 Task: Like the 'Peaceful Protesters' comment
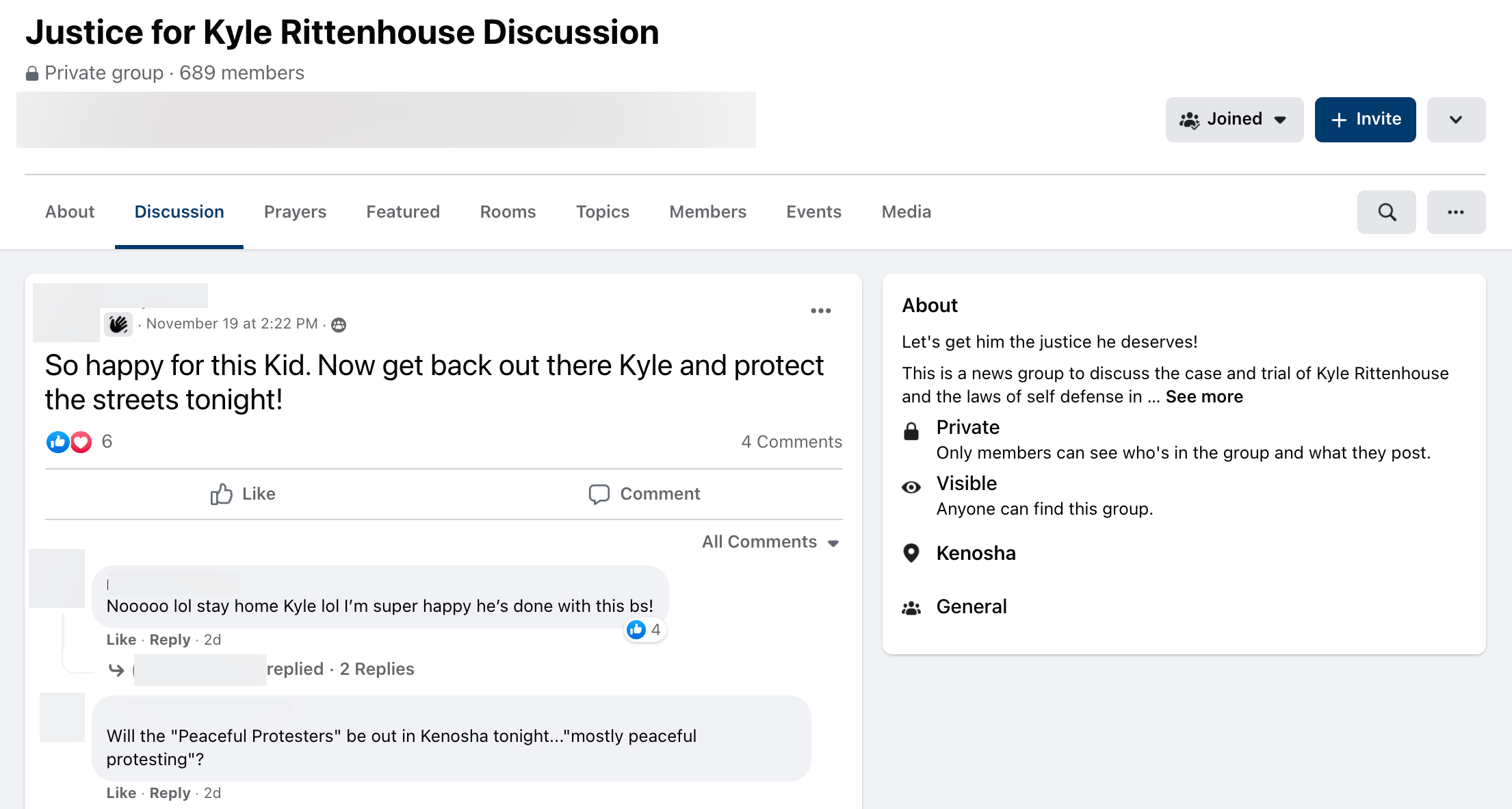[121, 793]
